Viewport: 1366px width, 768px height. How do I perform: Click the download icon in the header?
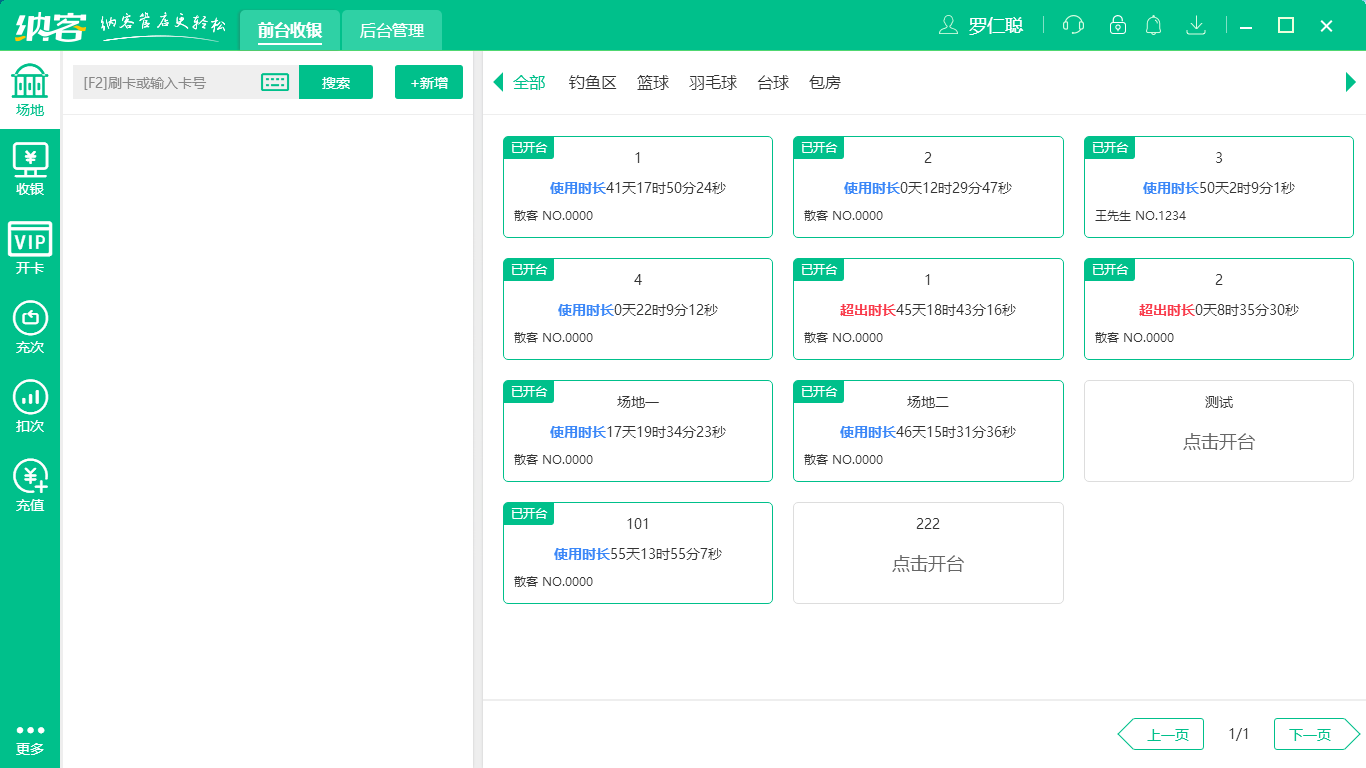coord(1196,25)
